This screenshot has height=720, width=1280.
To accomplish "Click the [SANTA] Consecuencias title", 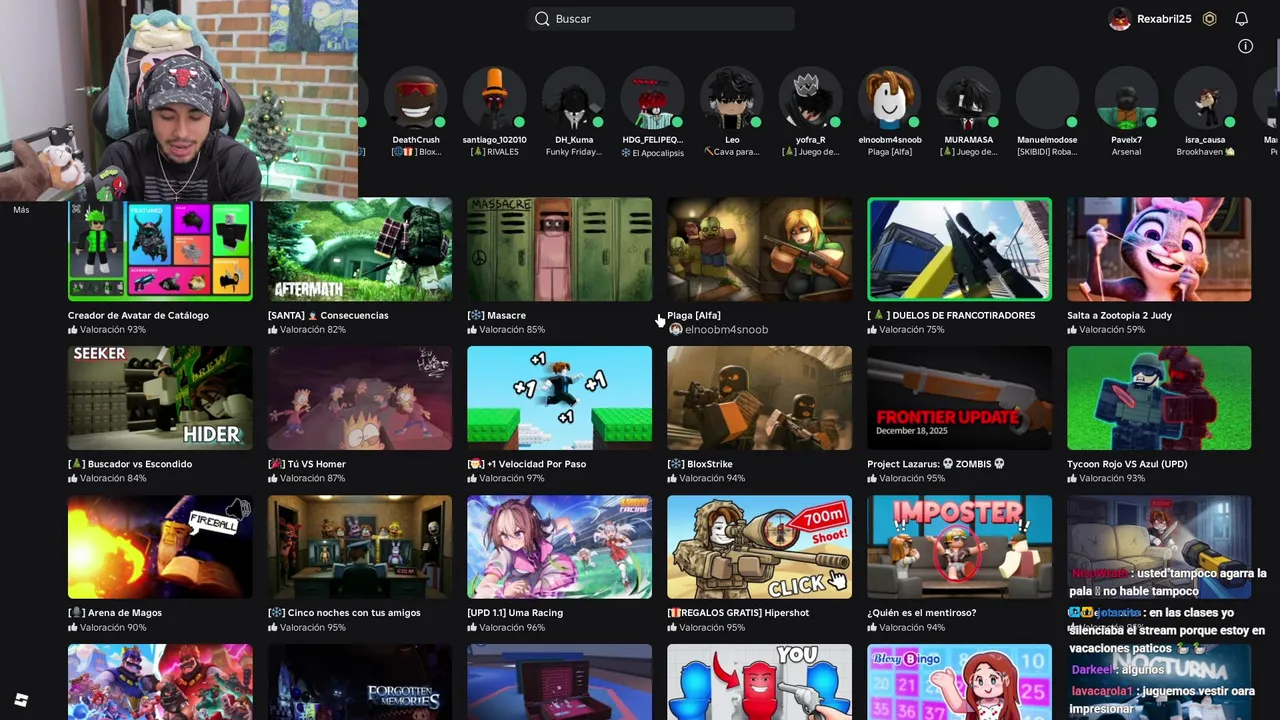I will (x=328, y=315).
